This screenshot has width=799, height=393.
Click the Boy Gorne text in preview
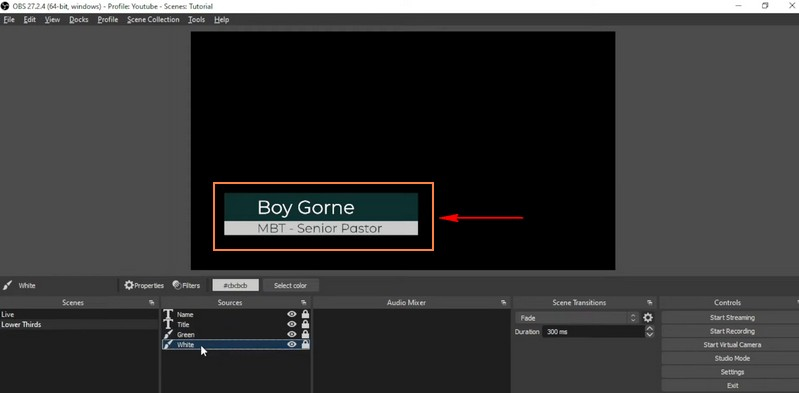[306, 207]
